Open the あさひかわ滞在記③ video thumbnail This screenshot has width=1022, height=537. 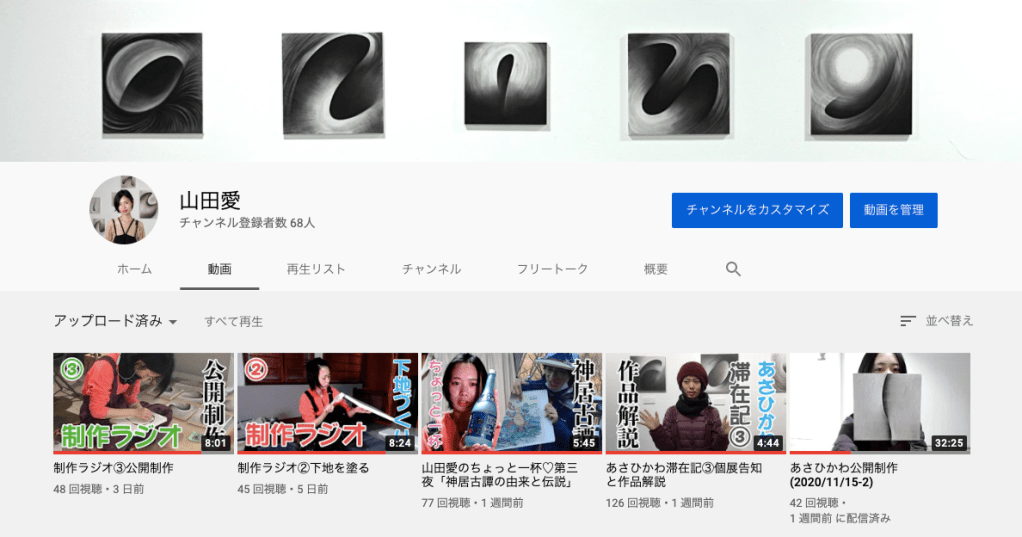click(695, 403)
